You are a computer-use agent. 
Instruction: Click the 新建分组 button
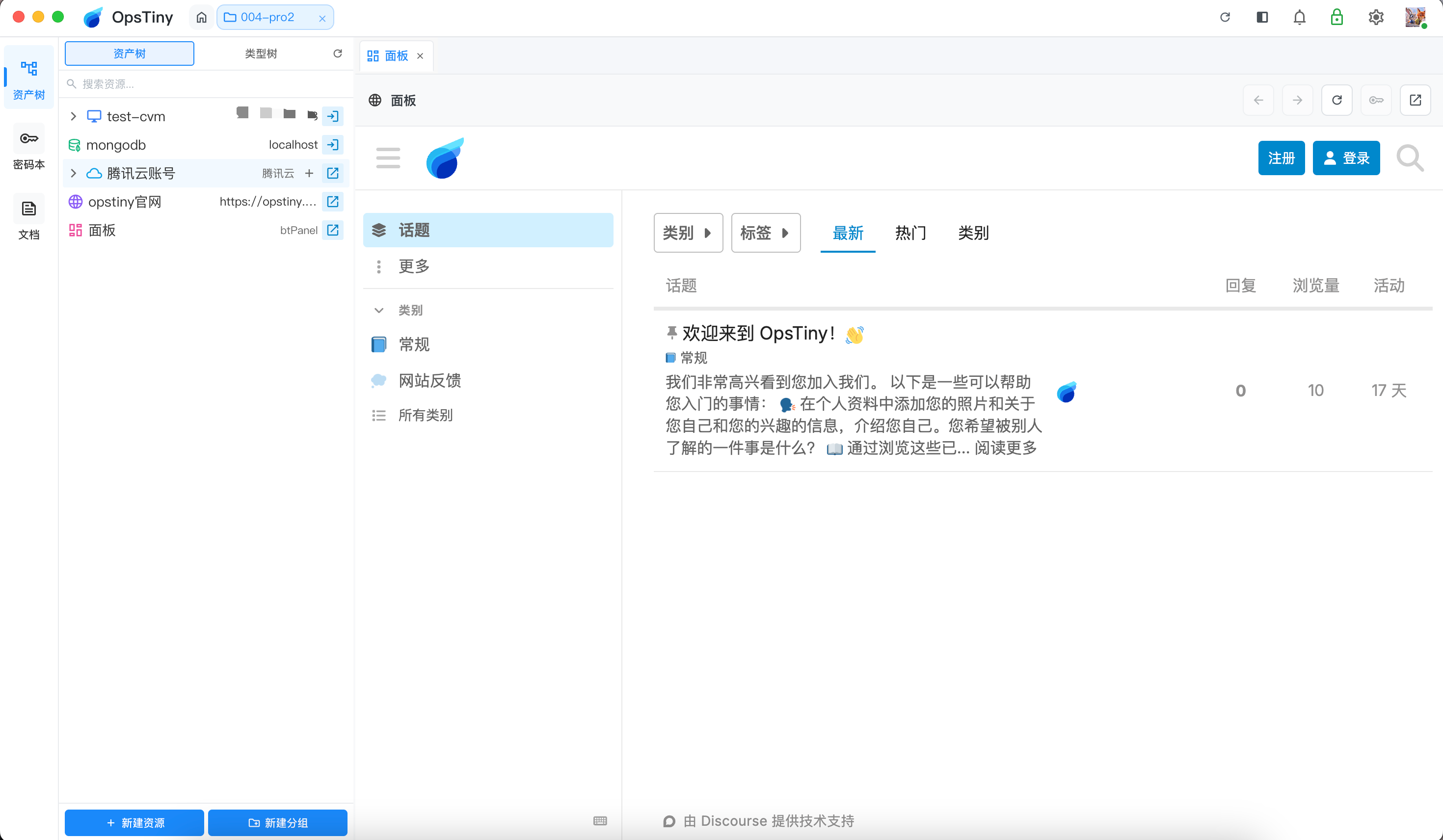[278, 823]
